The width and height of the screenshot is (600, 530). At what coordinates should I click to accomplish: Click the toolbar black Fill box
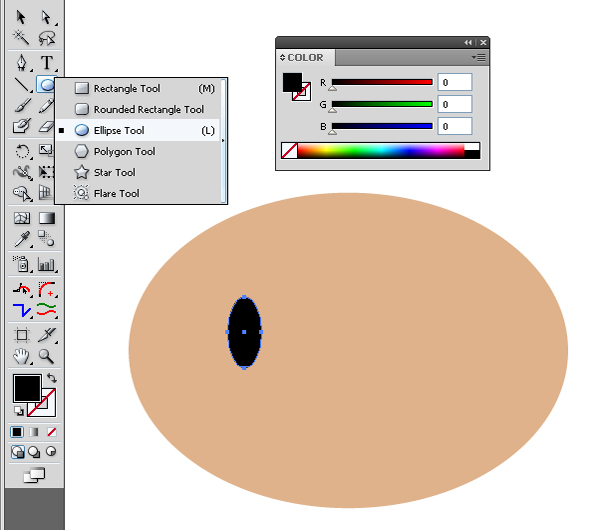[x=27, y=388]
